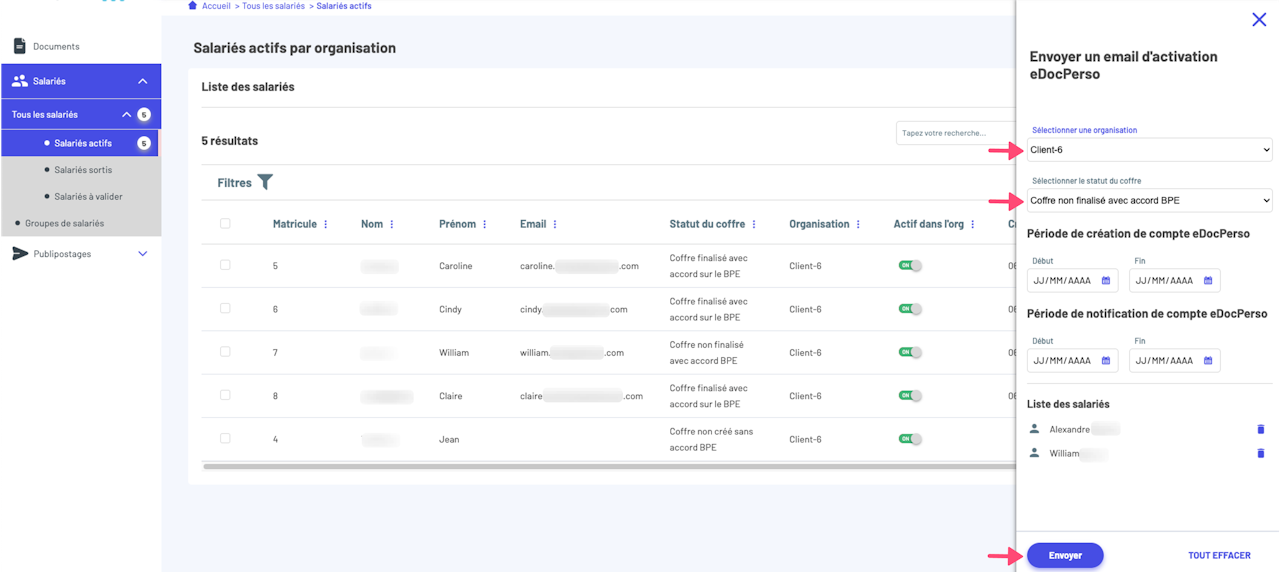This screenshot has height=572, width=1280.
Task: Remove William using the trash icon
Action: [1260, 453]
